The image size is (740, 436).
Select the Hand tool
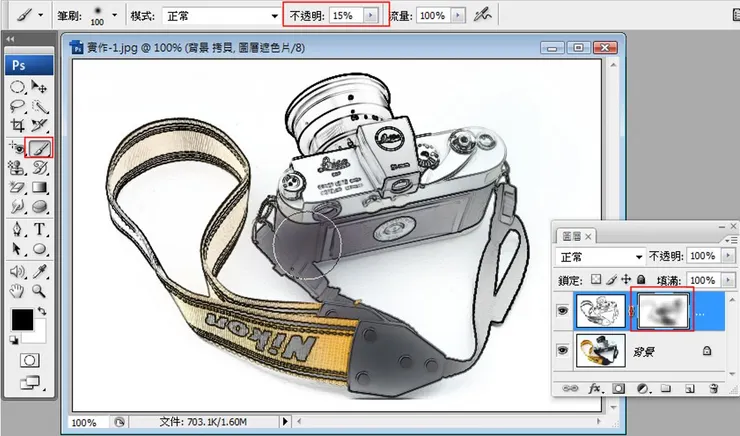[x=17, y=291]
